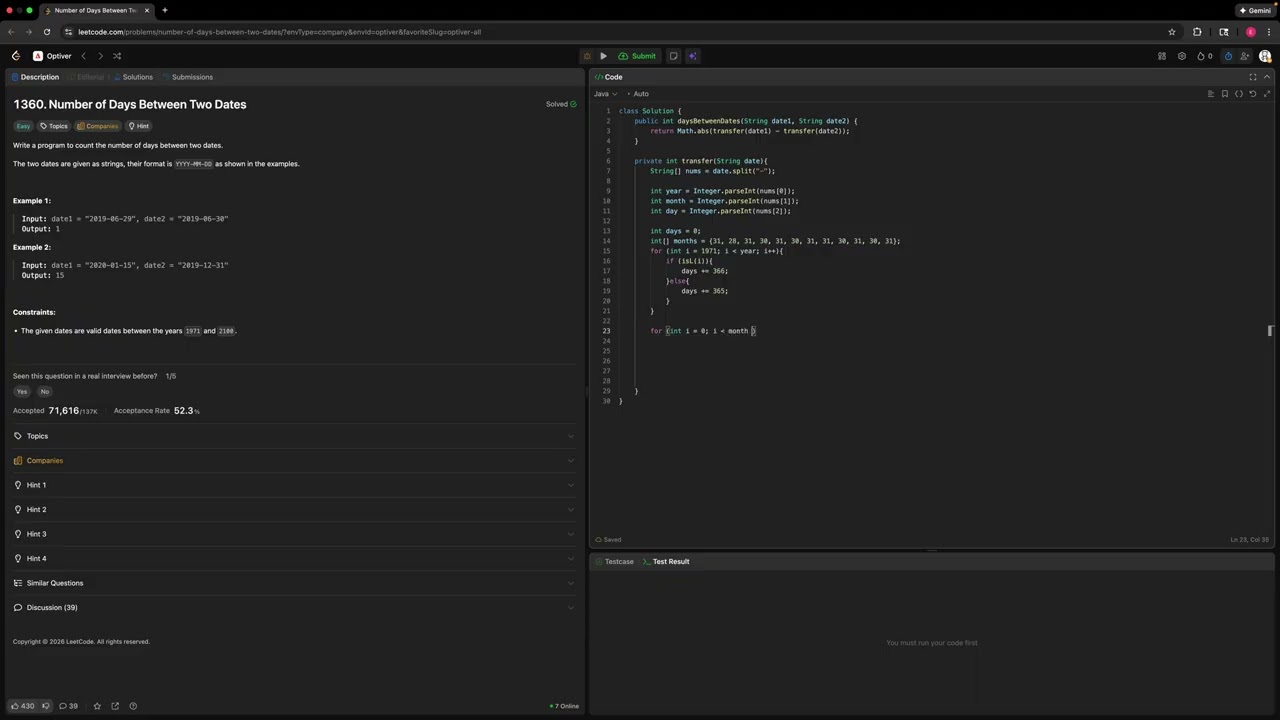Screen dimensions: 1280x720
Task: Click the bookmark icon in editor toolbar
Action: (x=1225, y=94)
